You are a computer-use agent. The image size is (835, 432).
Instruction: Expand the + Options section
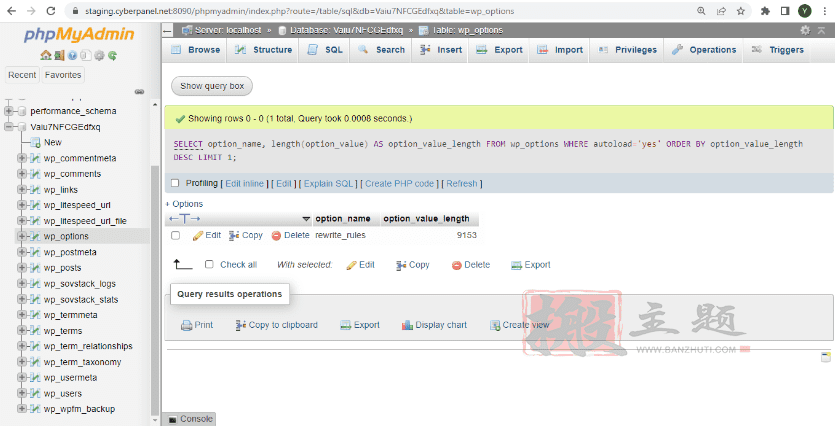[184, 204]
